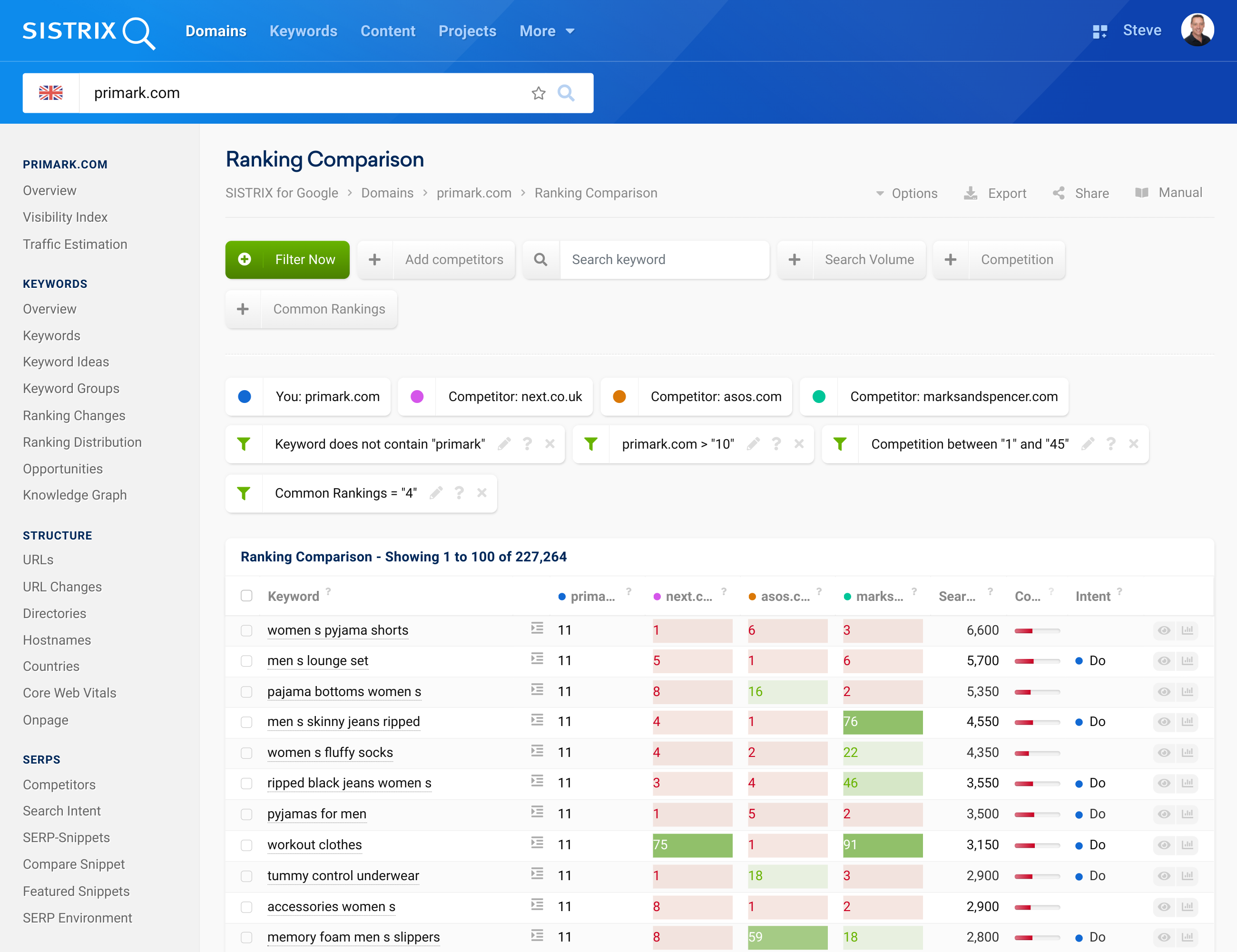Click the SISTRIX logo in the top-left
The image size is (1237, 952).
tap(90, 30)
